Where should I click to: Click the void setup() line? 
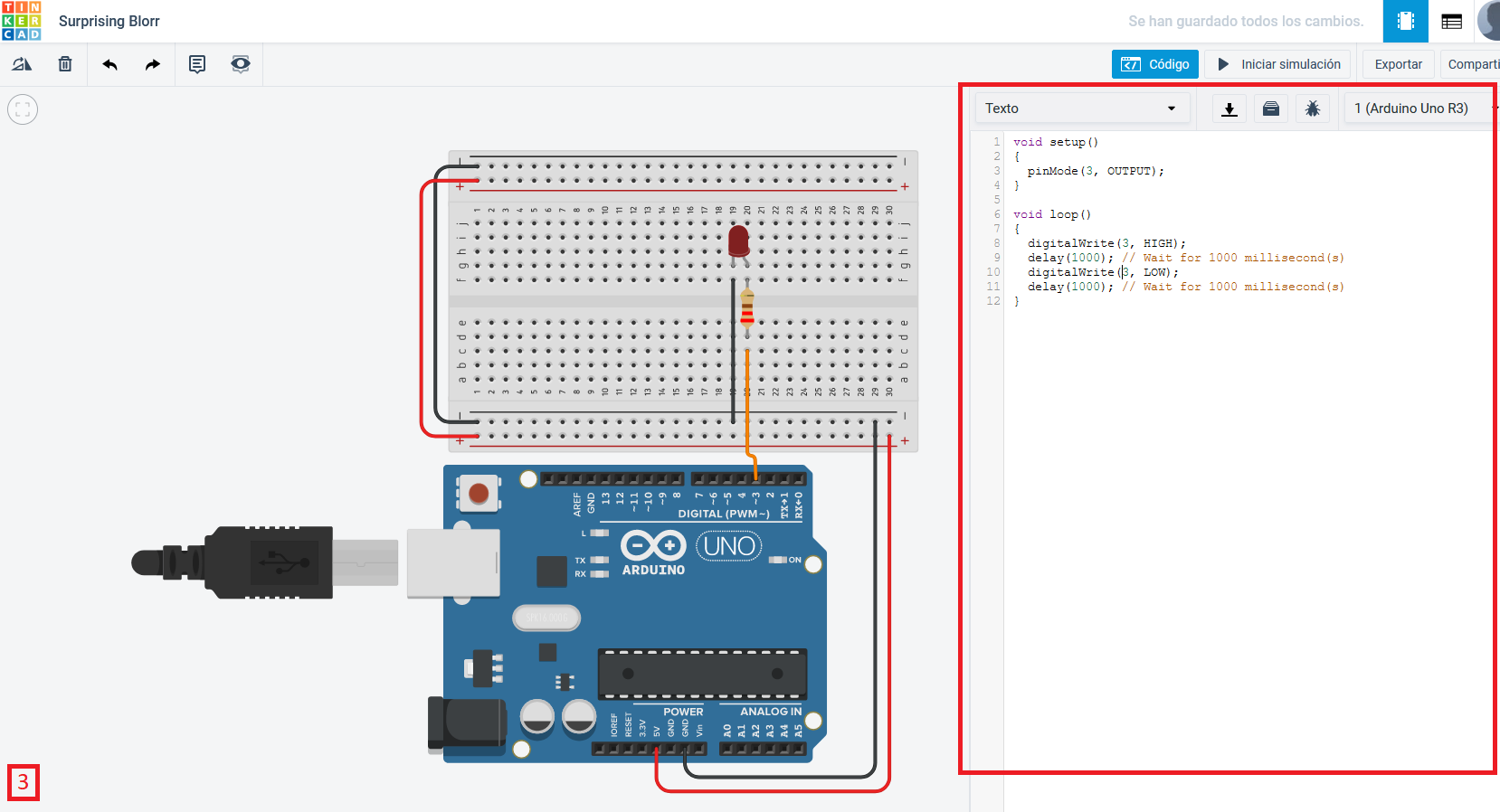coord(1056,142)
